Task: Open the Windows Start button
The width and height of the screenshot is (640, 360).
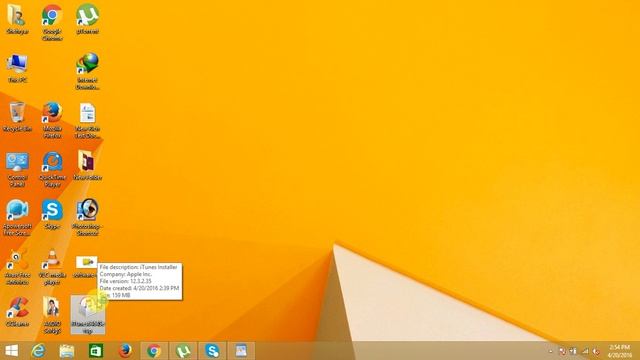Action: pyautogui.click(x=11, y=351)
